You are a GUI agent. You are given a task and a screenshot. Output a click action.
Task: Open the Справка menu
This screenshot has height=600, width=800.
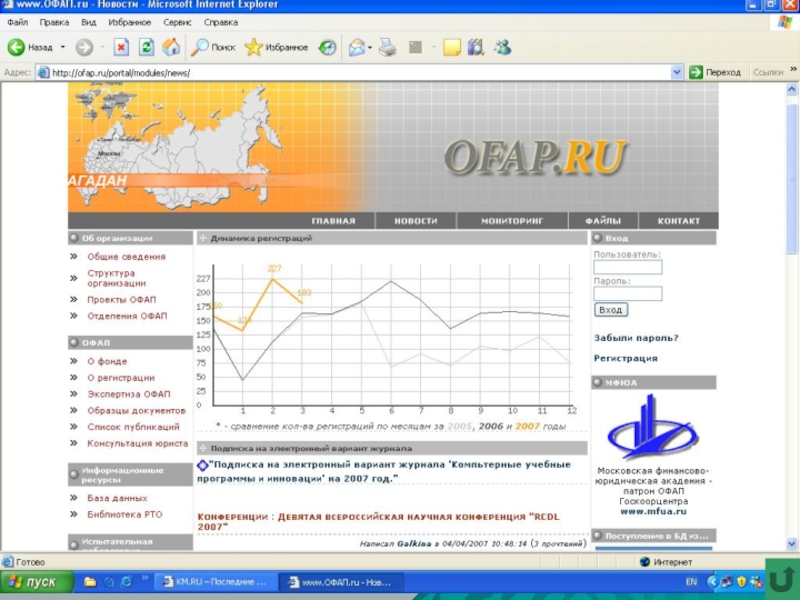point(221,22)
